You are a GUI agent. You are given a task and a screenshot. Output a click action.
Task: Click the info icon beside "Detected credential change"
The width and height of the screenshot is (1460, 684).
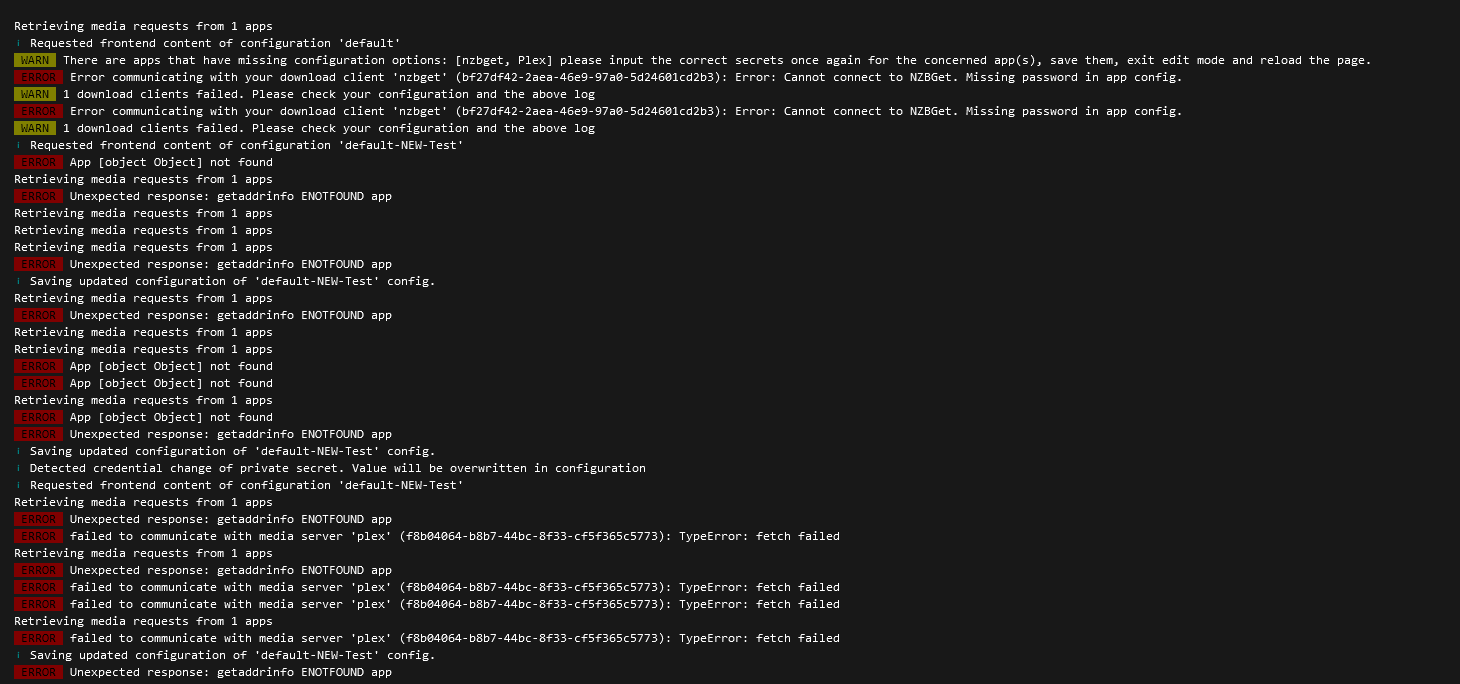tap(18, 468)
